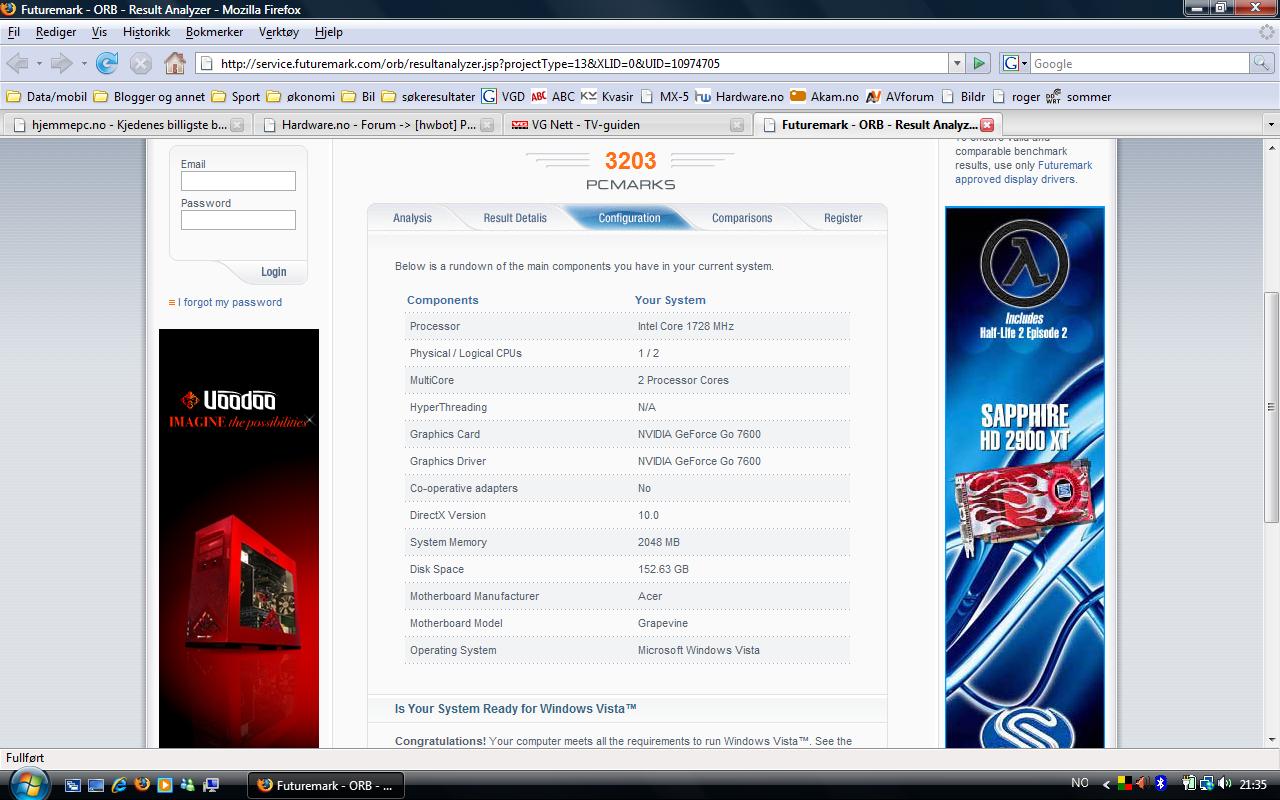Open the Windows Start orb
This screenshot has height=800, width=1280.
(x=28, y=784)
